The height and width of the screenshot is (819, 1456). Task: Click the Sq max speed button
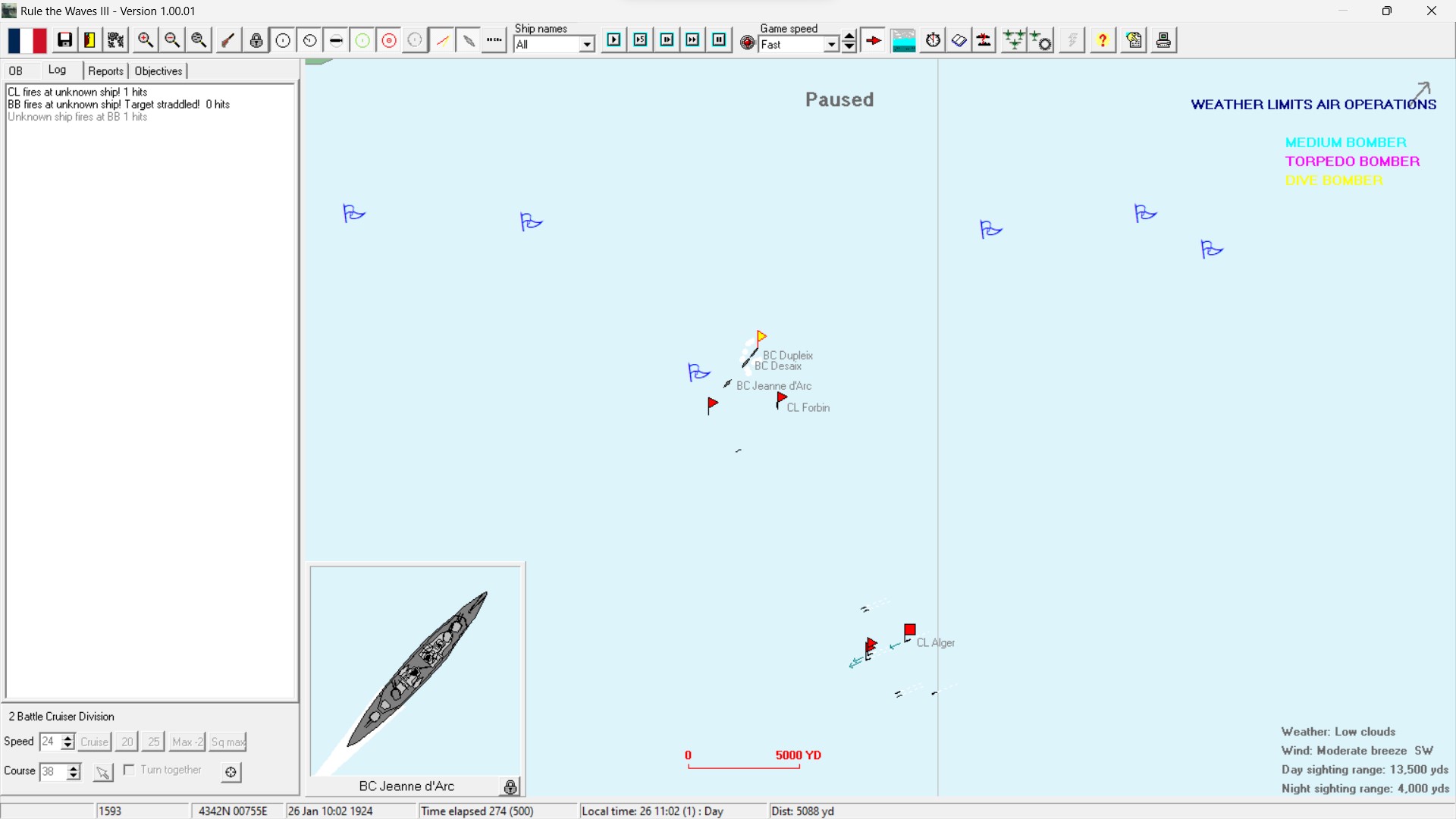pyautogui.click(x=227, y=742)
